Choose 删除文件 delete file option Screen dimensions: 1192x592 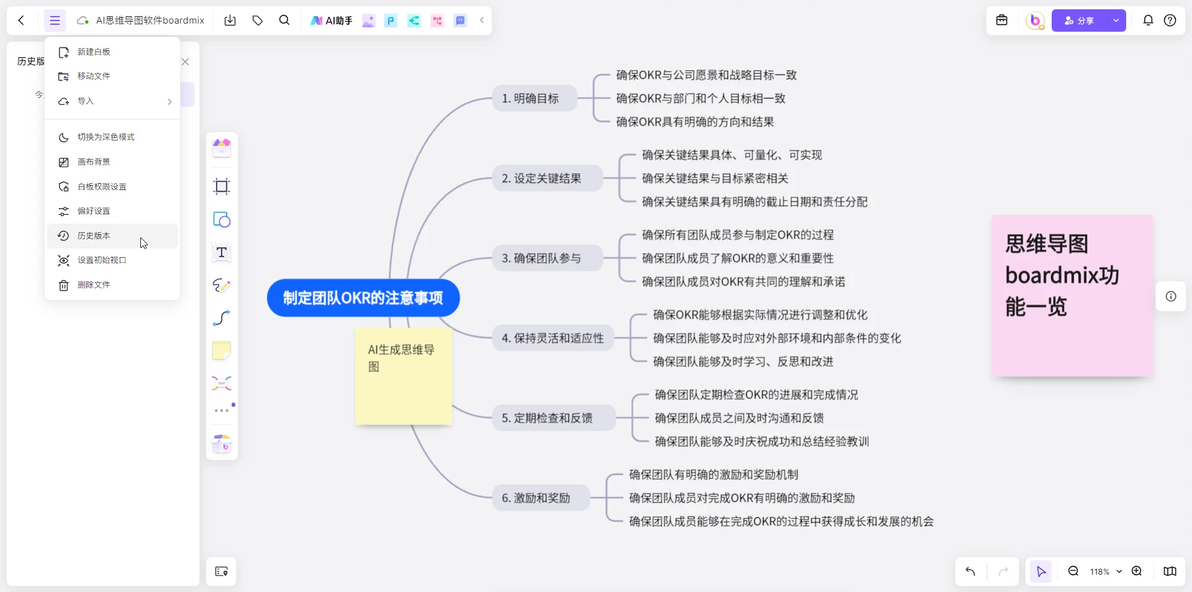(x=113, y=285)
